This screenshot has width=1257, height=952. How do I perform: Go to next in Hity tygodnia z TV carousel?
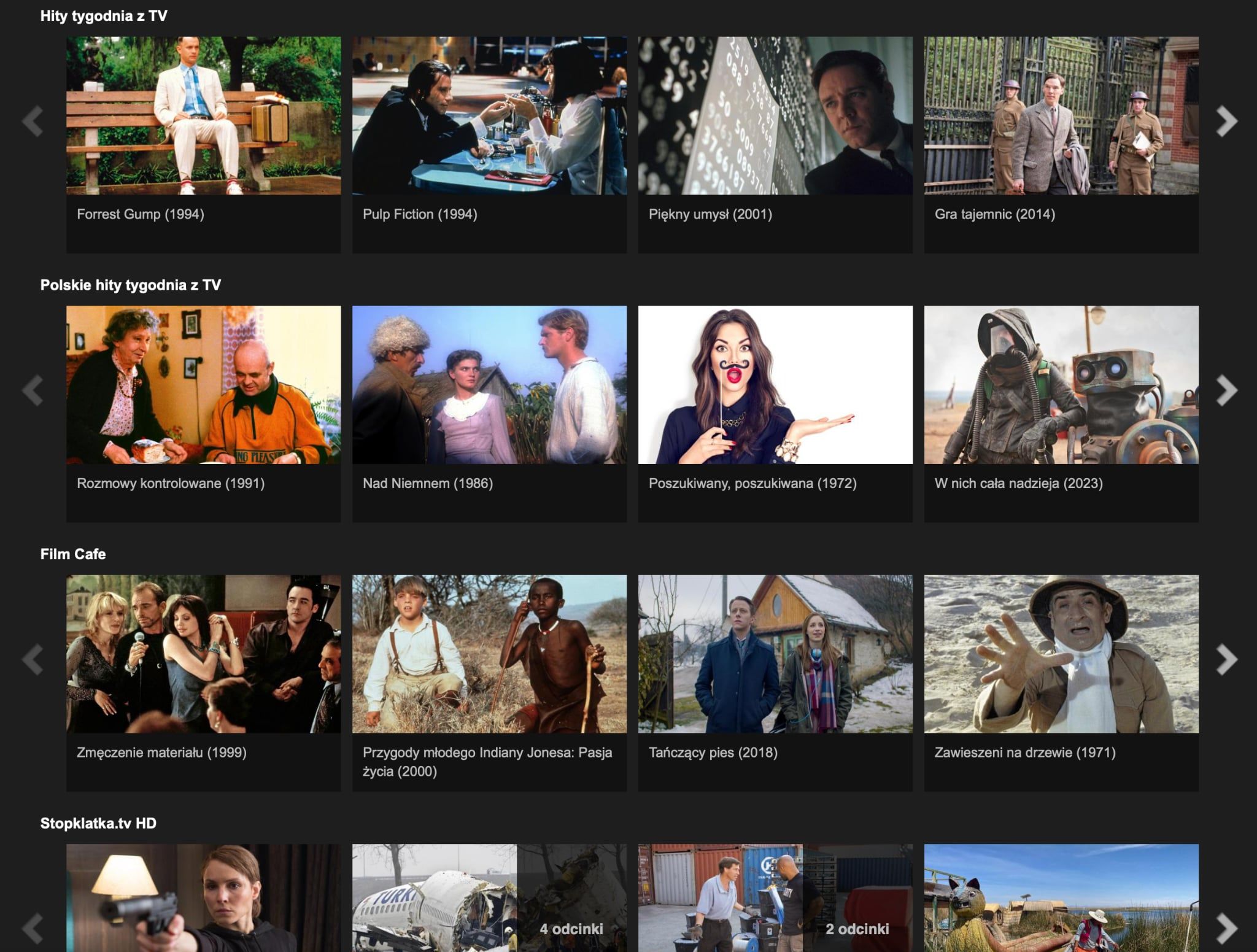[1226, 121]
